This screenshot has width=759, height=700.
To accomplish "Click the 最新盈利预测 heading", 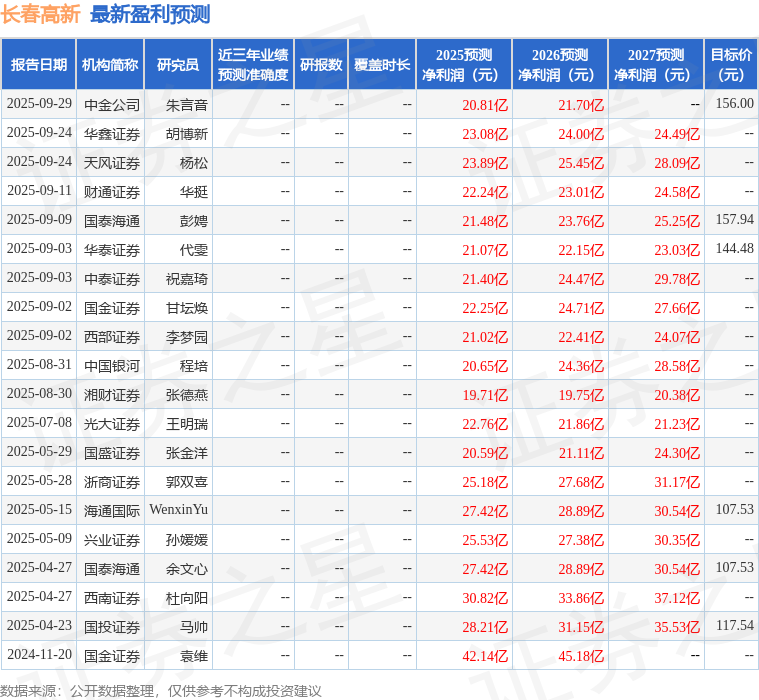I will coord(150,14).
